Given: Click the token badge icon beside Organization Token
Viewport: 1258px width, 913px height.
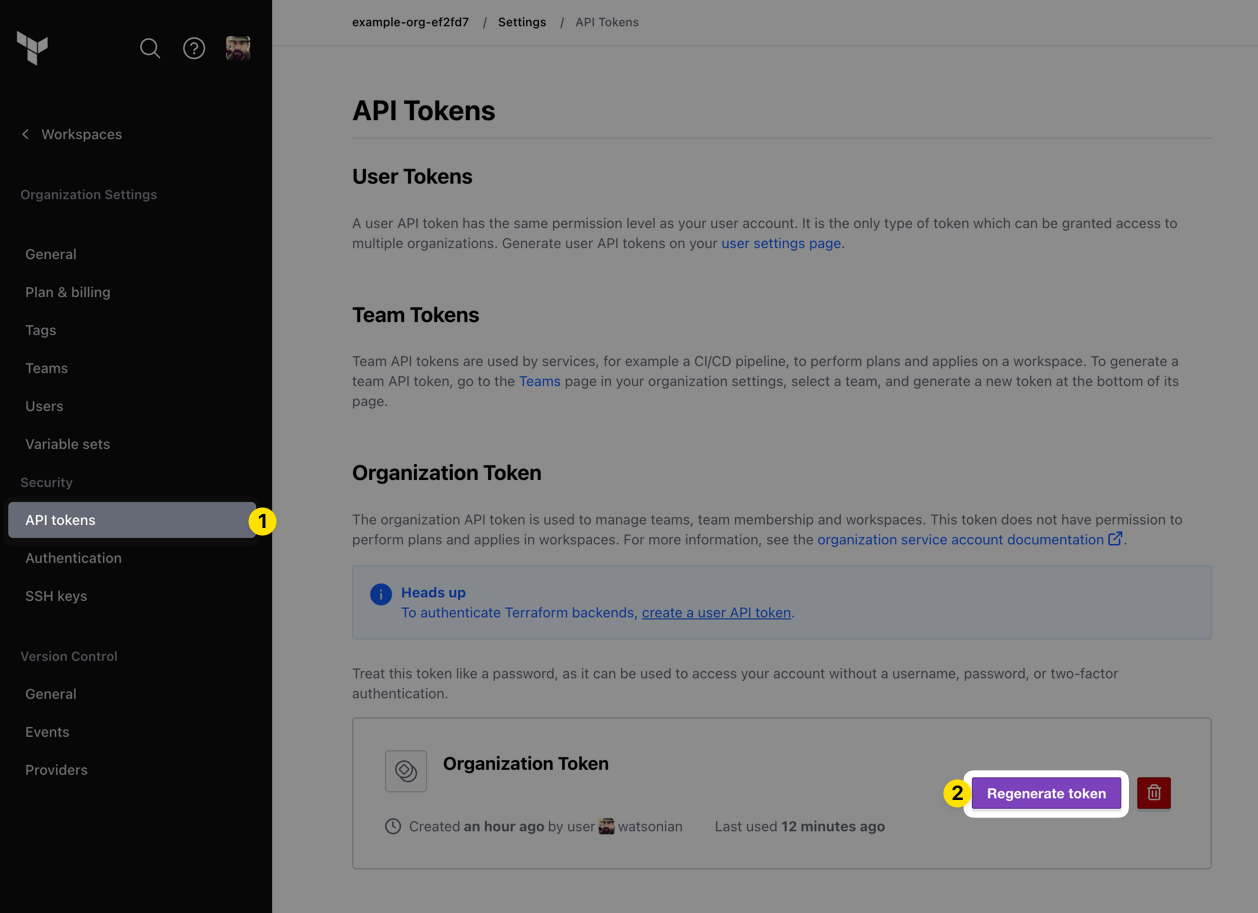Looking at the screenshot, I should click(405, 770).
